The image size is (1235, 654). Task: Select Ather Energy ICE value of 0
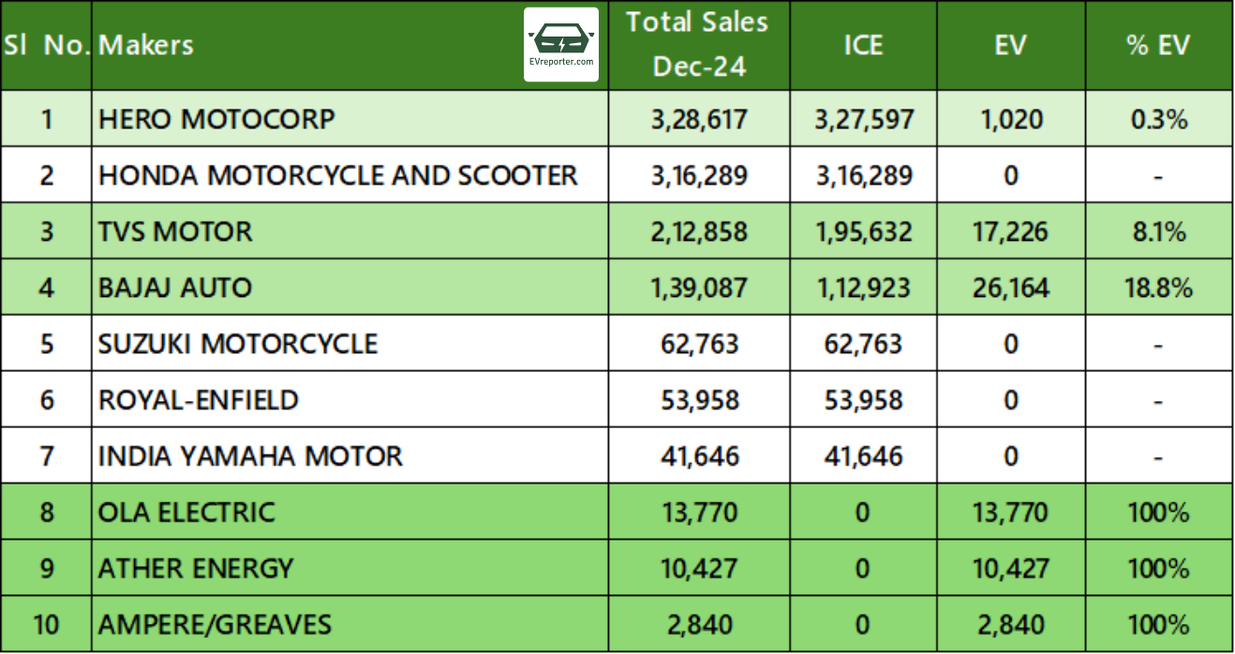pos(863,568)
